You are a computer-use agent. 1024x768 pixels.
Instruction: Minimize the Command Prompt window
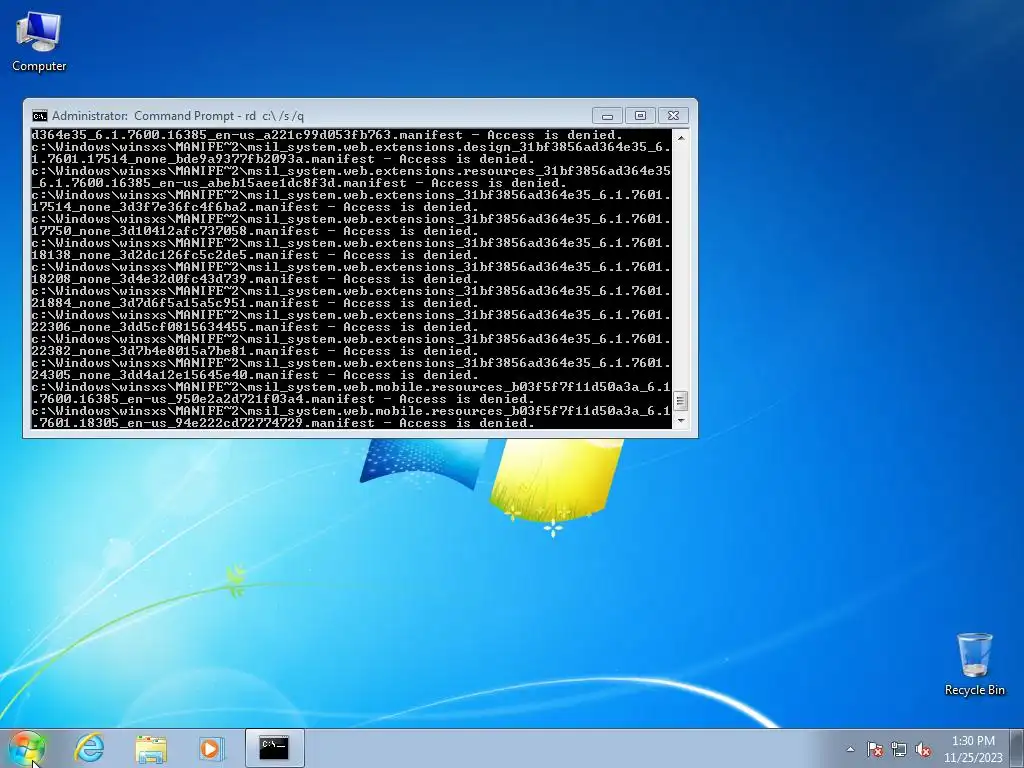(607, 116)
